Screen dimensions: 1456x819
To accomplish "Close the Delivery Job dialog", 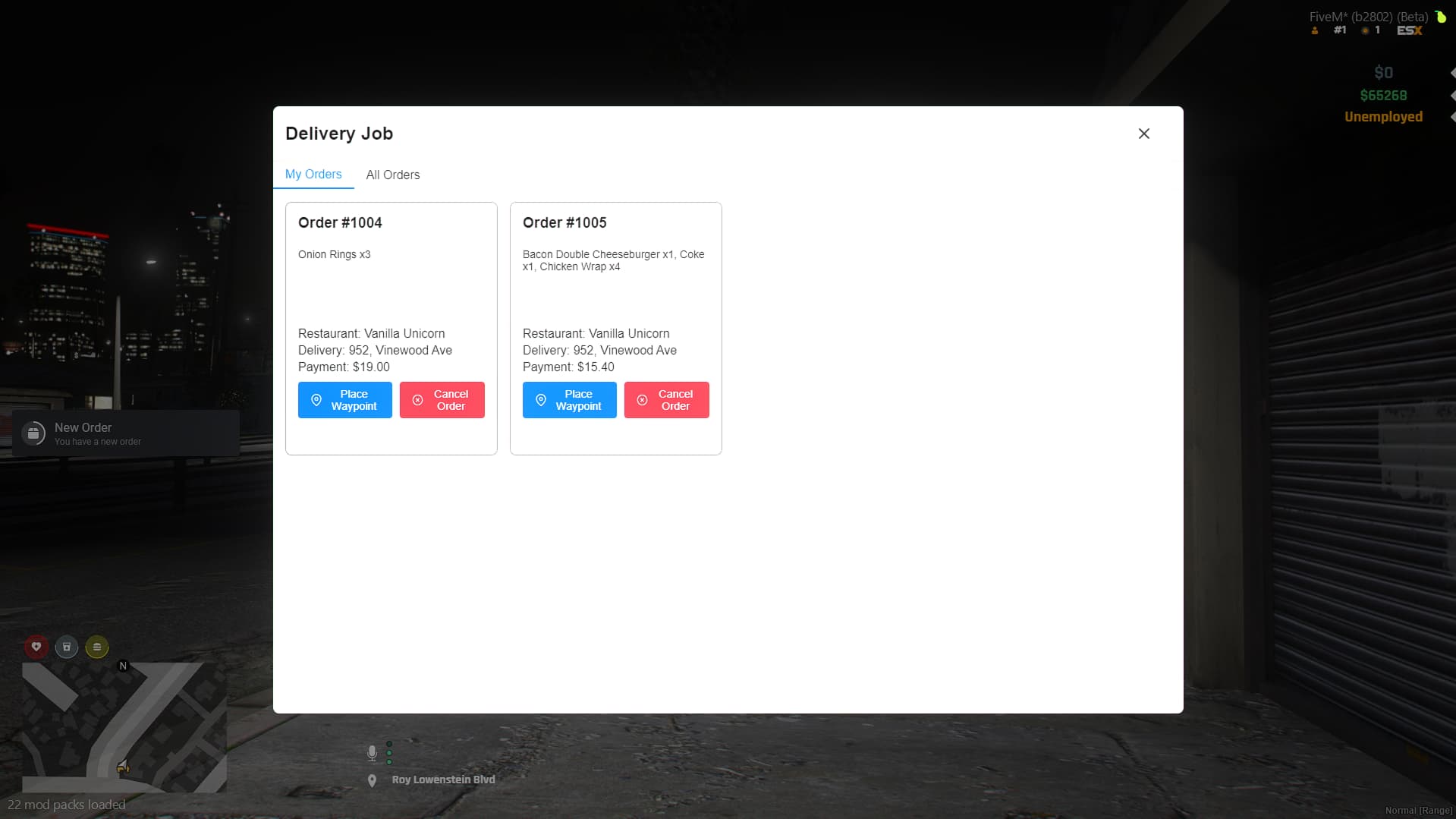I will 1143,133.
